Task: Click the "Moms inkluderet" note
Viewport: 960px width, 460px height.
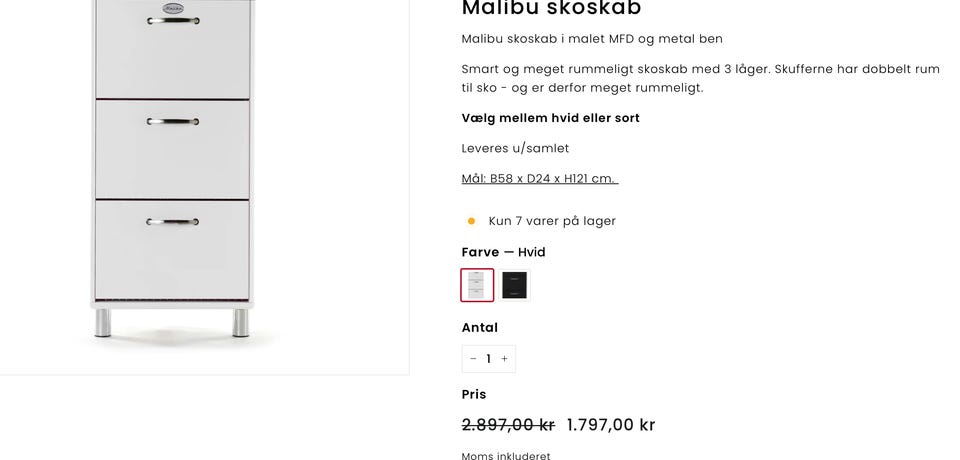Action: (x=506, y=456)
